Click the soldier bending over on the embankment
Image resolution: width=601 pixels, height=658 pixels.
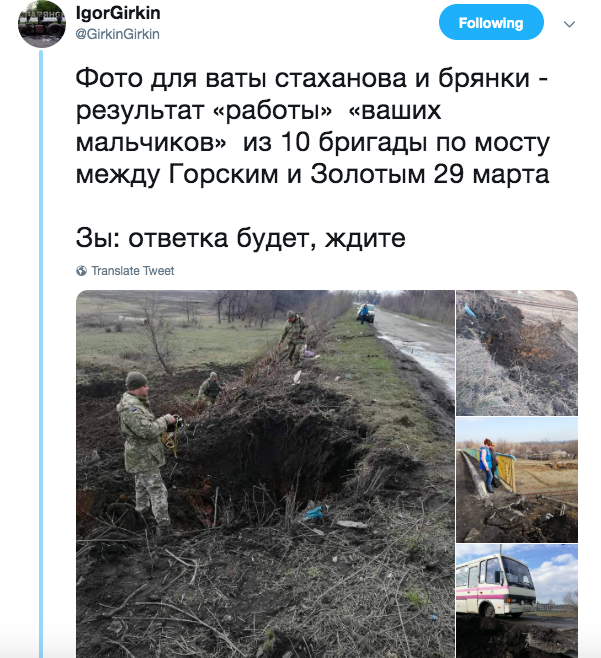(x=293, y=336)
